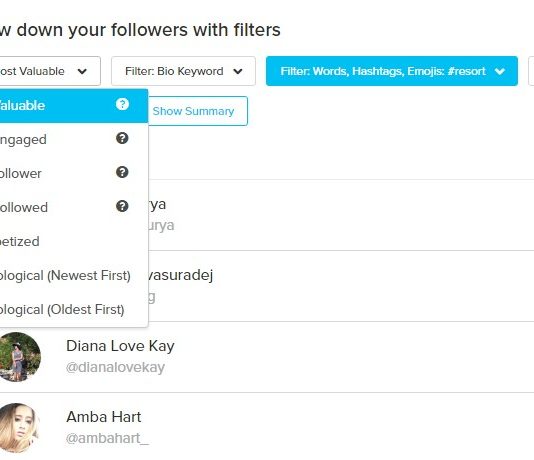Click chevron on Most Valuable dropdown
This screenshot has height=460, width=534.
tap(82, 72)
